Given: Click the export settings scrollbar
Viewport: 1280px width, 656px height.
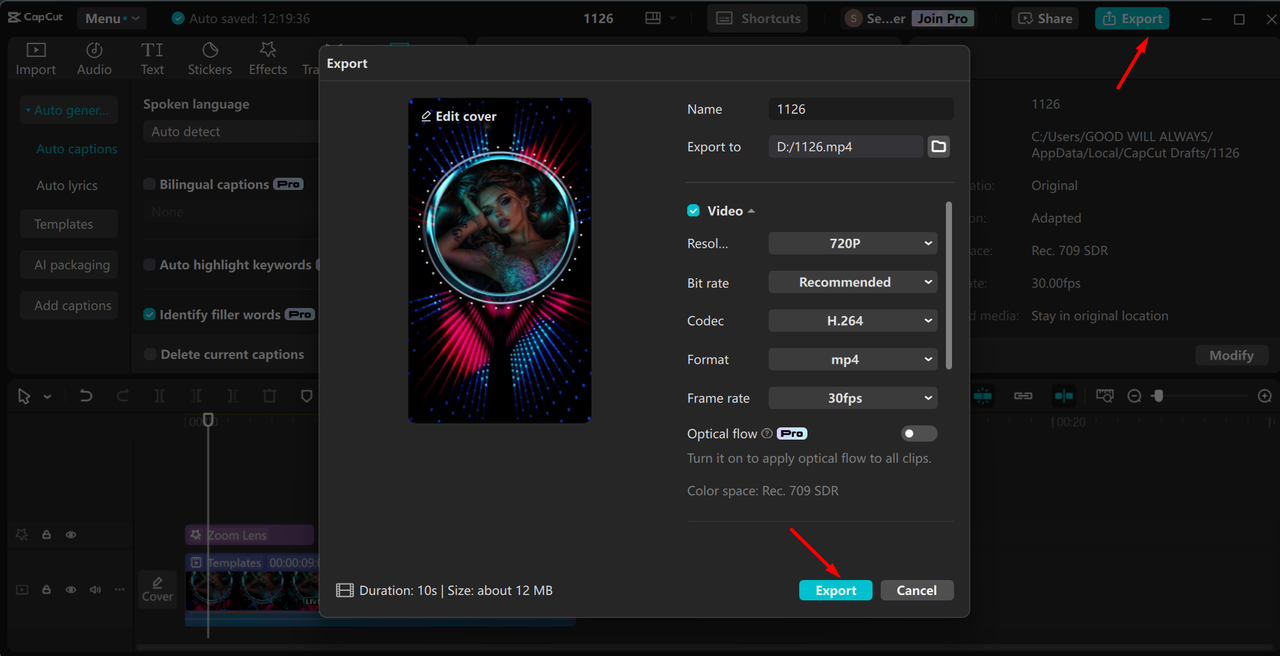Looking at the screenshot, I should click(x=948, y=285).
